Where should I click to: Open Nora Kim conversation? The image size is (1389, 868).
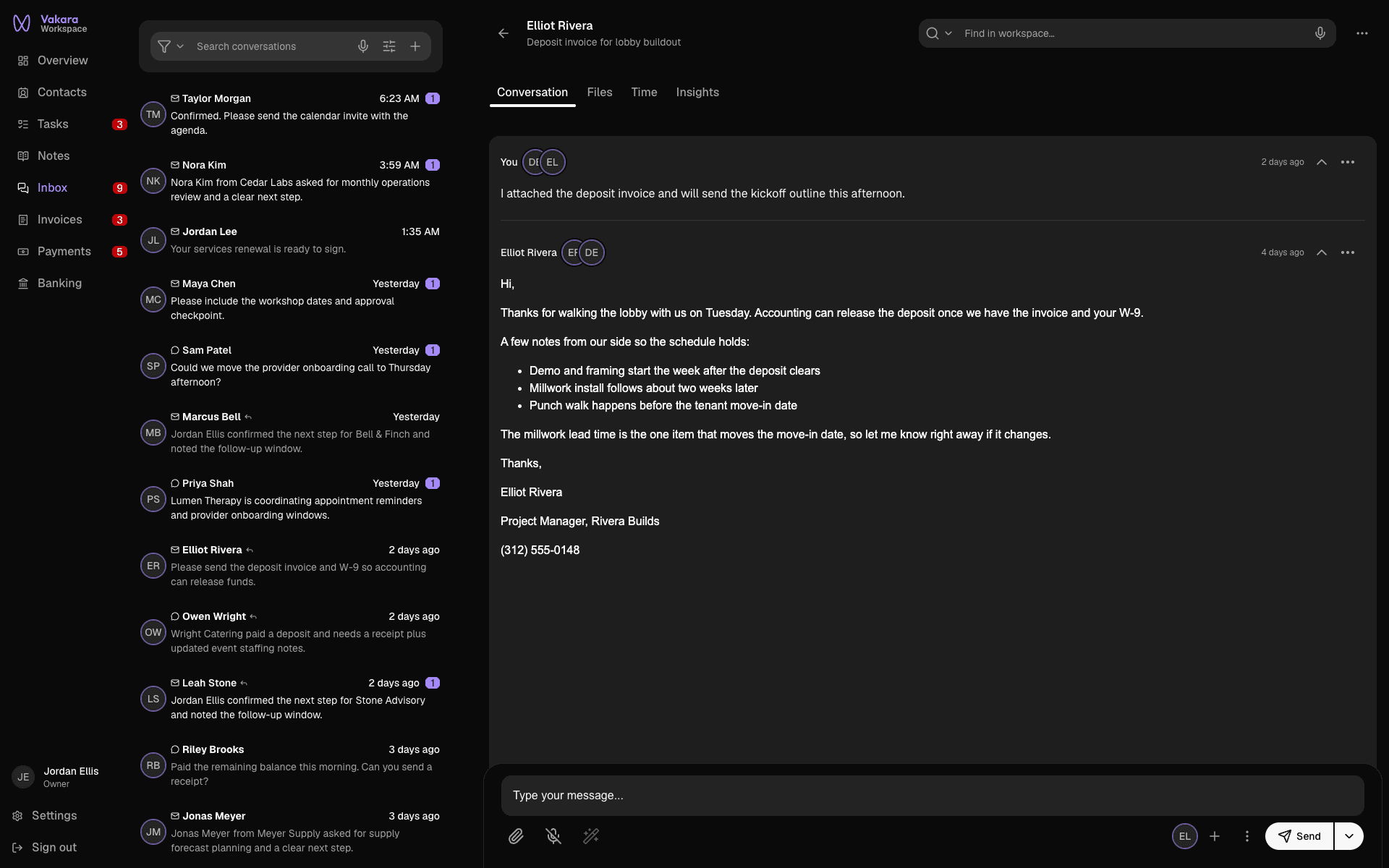point(290,181)
